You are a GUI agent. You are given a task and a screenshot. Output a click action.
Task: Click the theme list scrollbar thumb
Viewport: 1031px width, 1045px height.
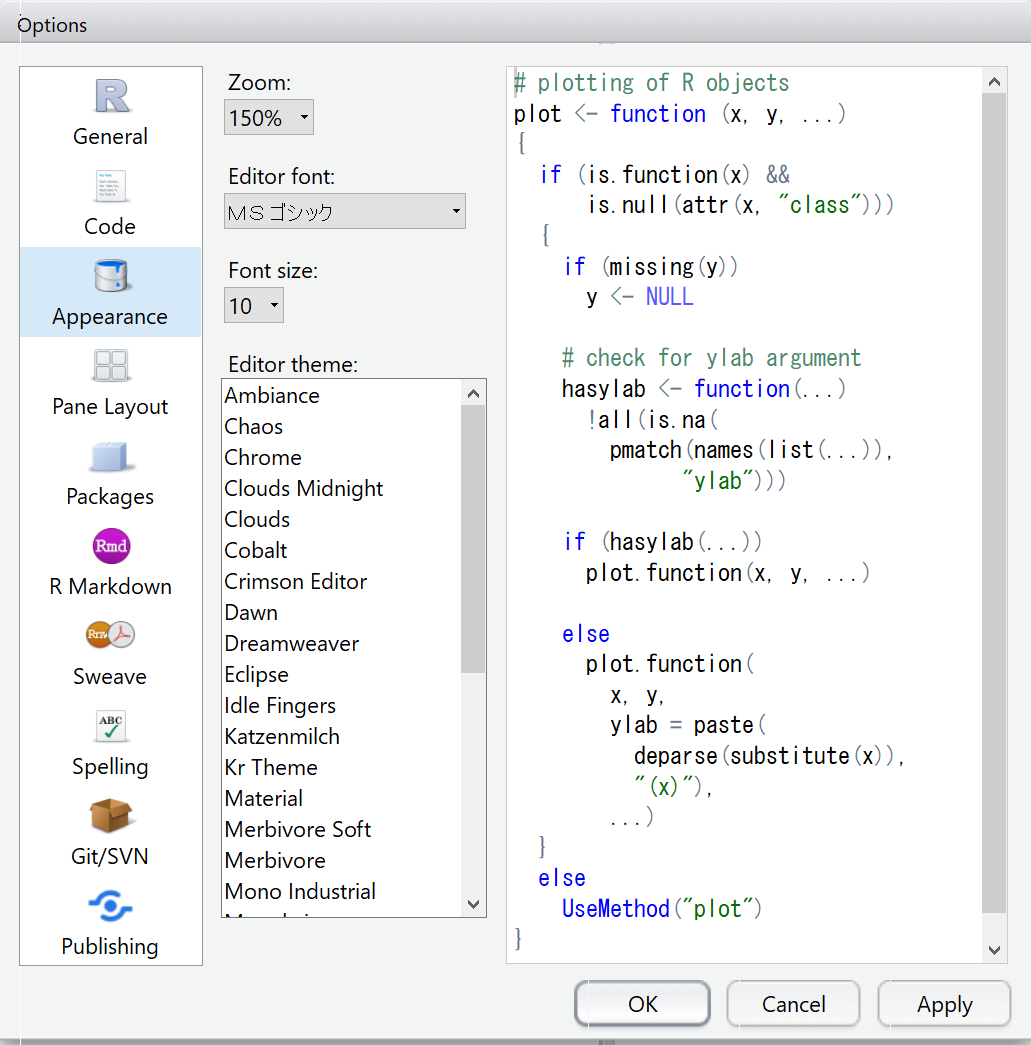point(473,539)
